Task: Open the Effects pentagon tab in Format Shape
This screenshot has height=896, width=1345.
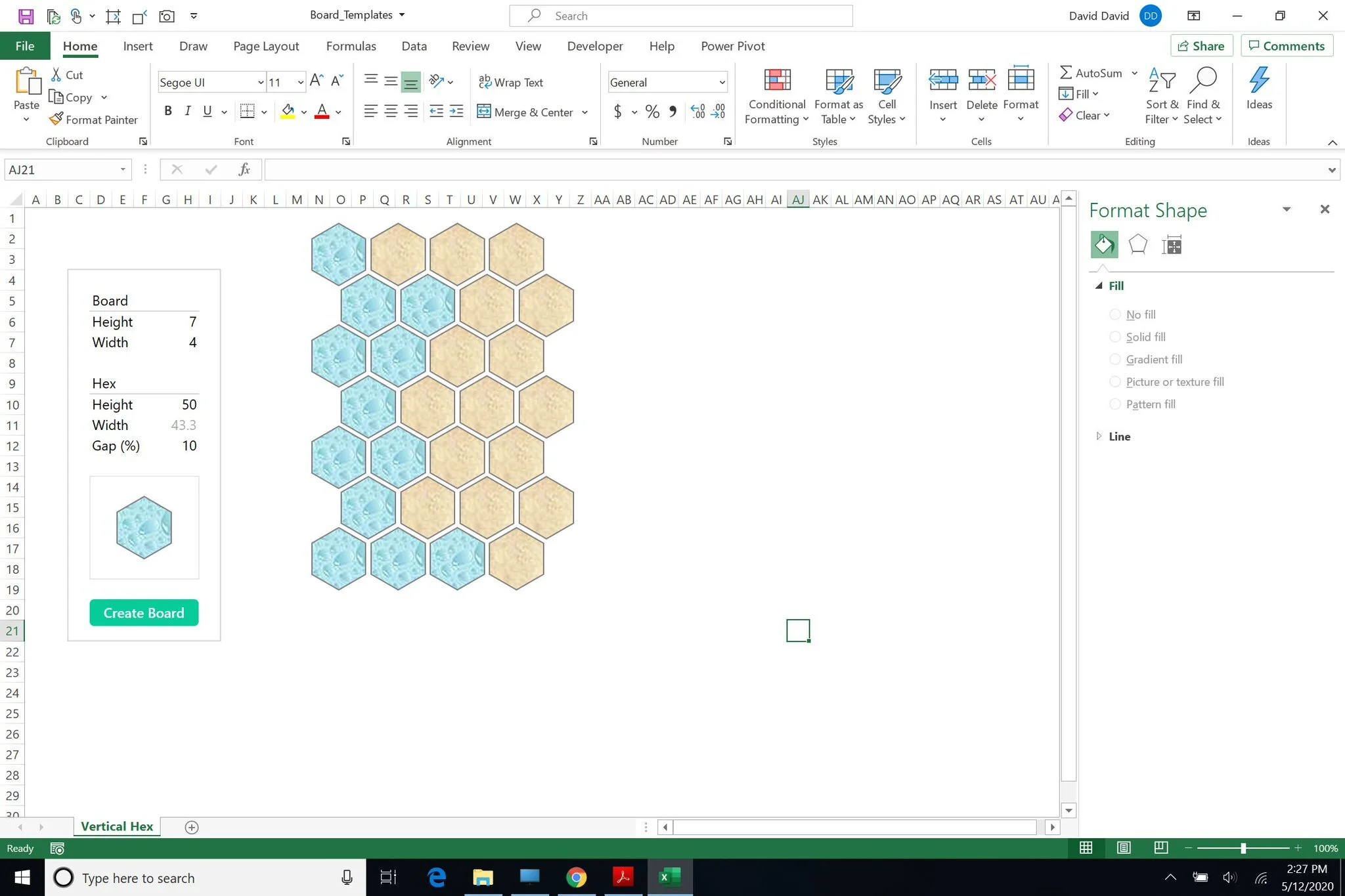Action: [x=1137, y=245]
